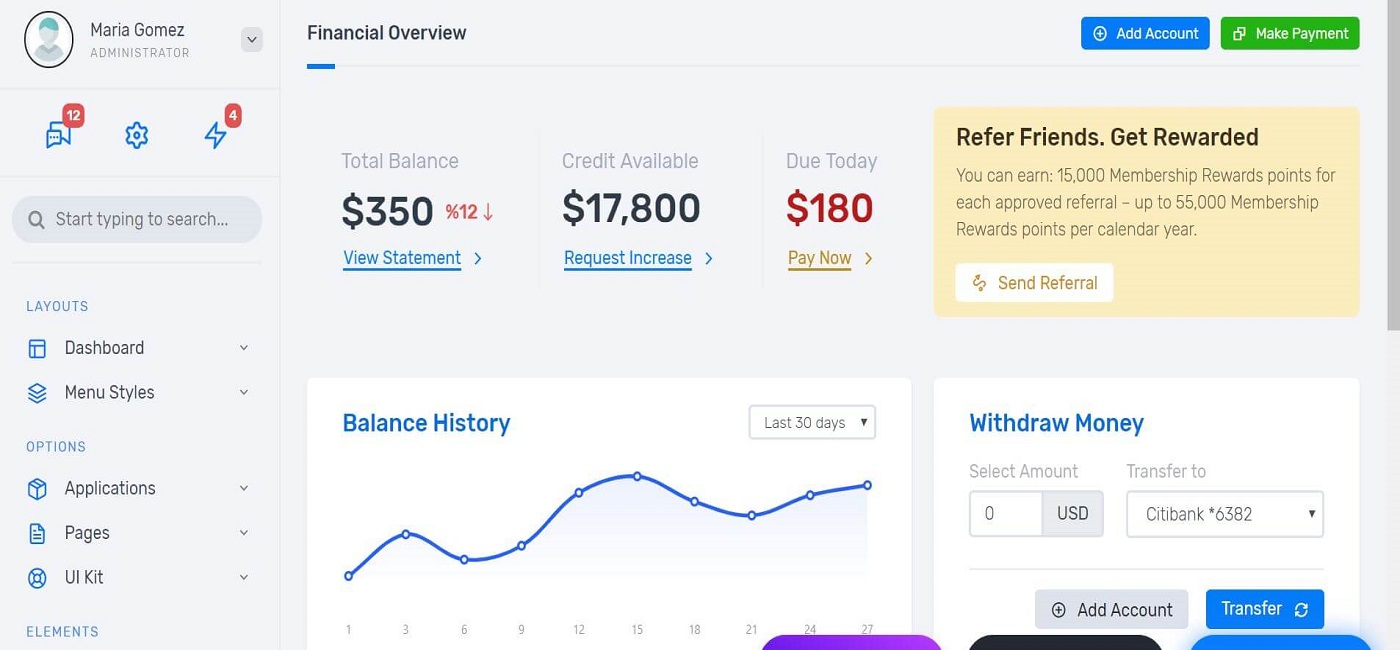
Task: Click the Select Amount input field
Action: point(1006,514)
